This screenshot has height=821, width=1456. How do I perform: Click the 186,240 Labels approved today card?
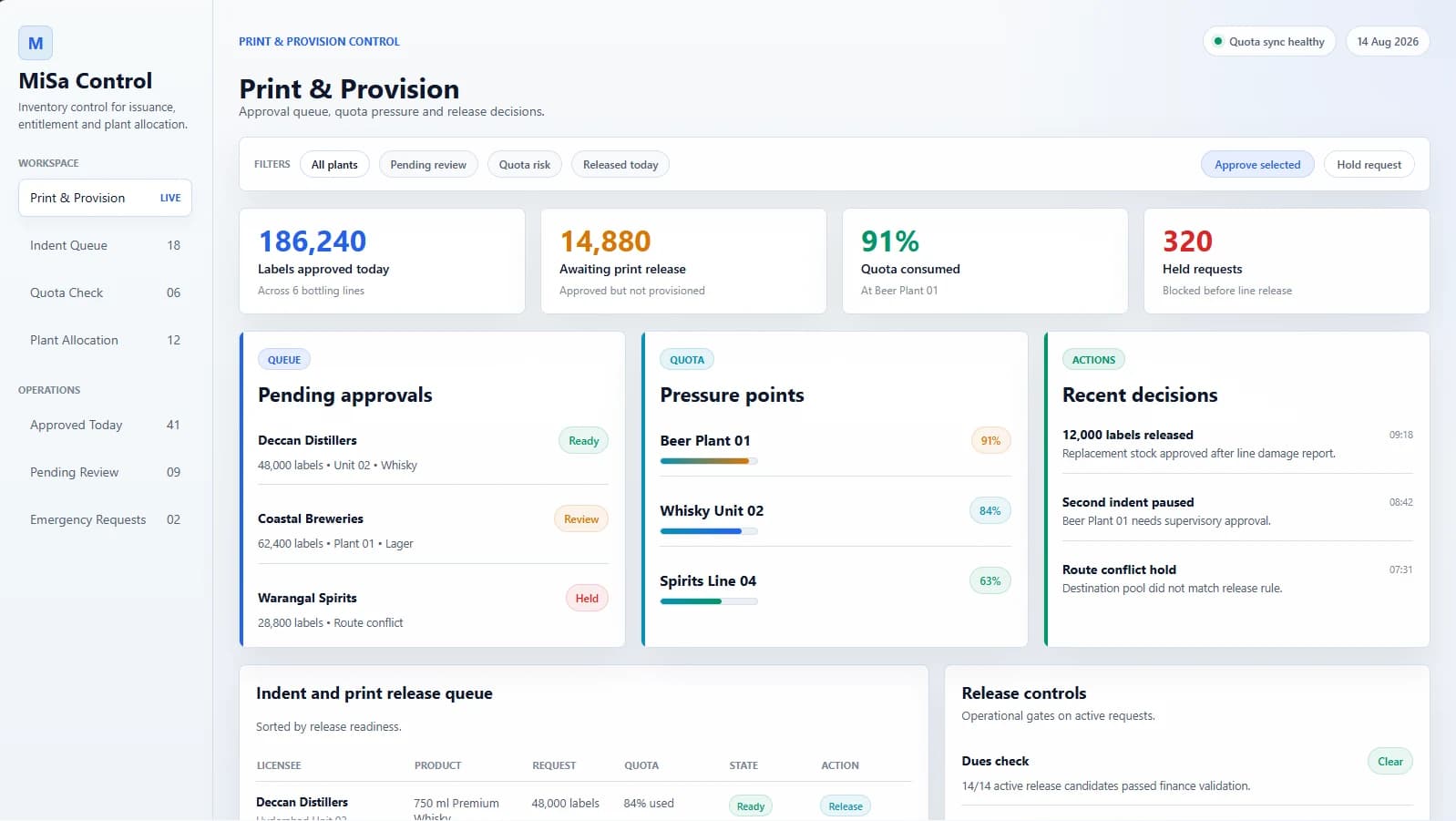(382, 262)
